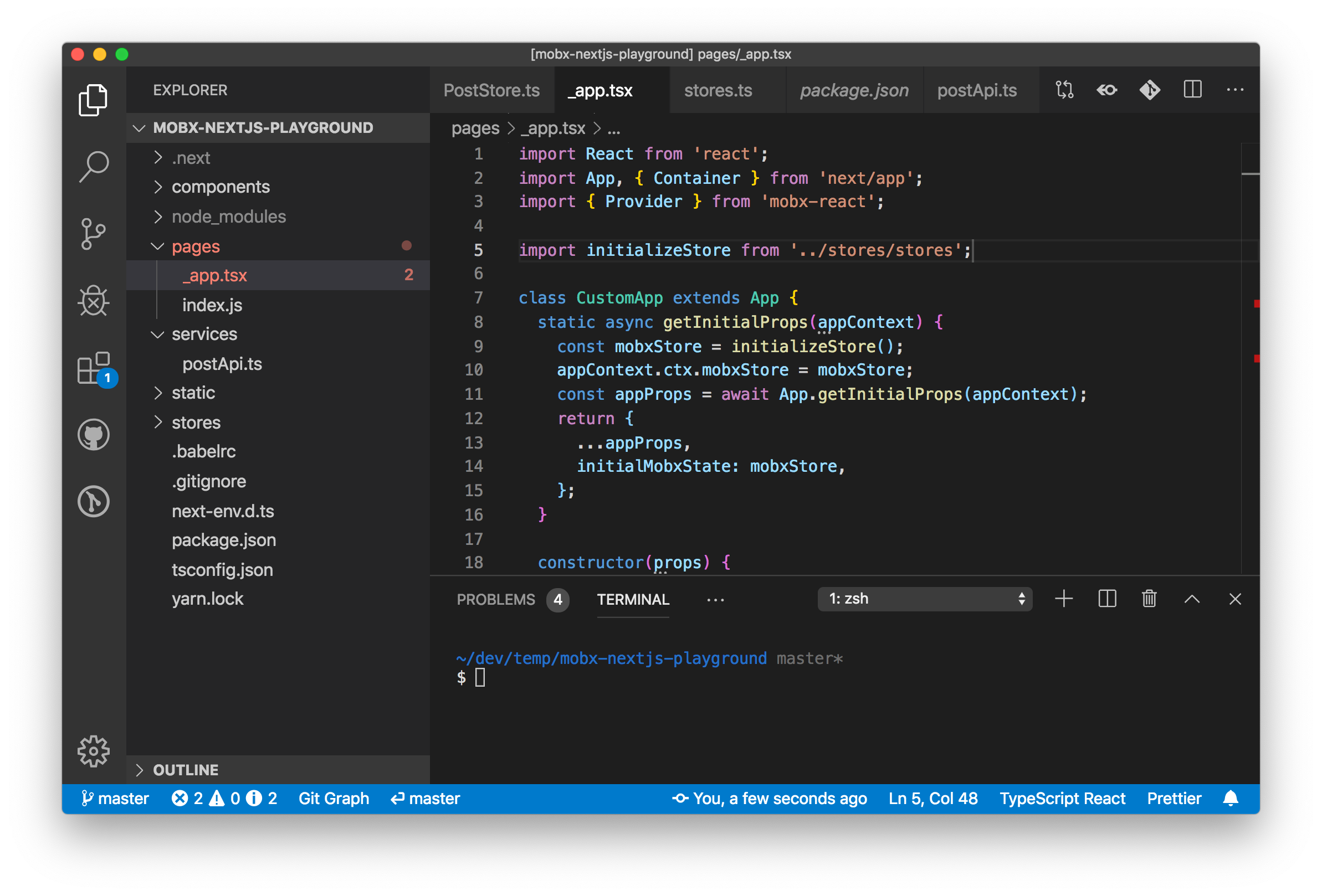
Task: Open the Git Graph view from the editor toolbar
Action: 1149,90
